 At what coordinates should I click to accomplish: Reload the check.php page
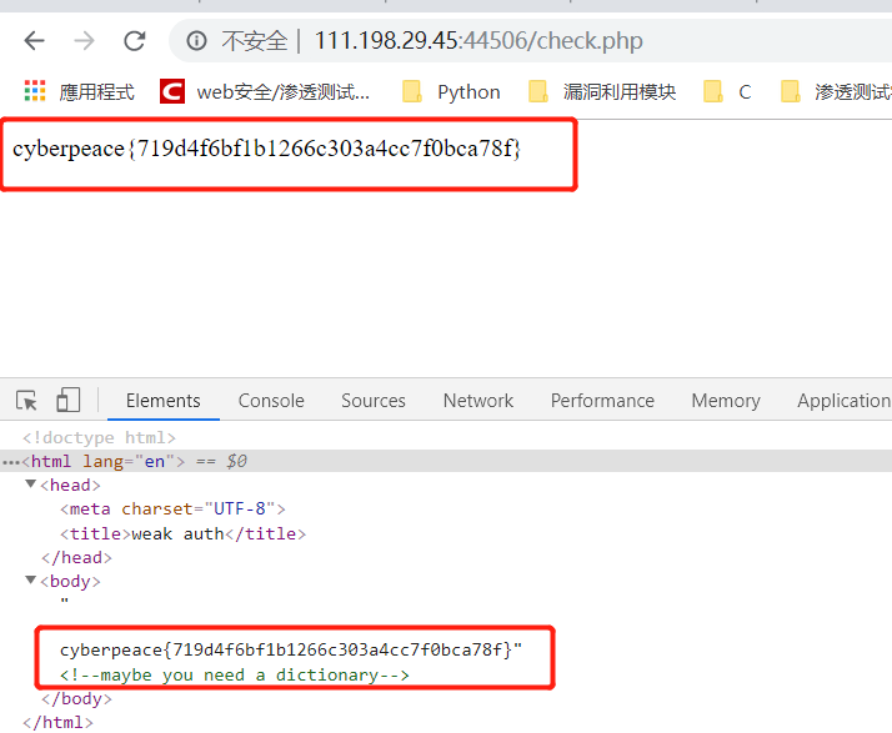(x=135, y=41)
